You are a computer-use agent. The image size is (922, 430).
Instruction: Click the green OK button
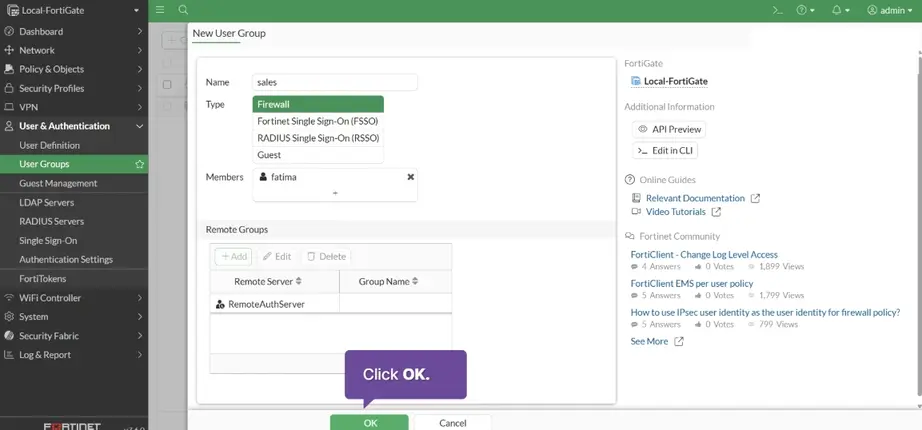point(369,422)
